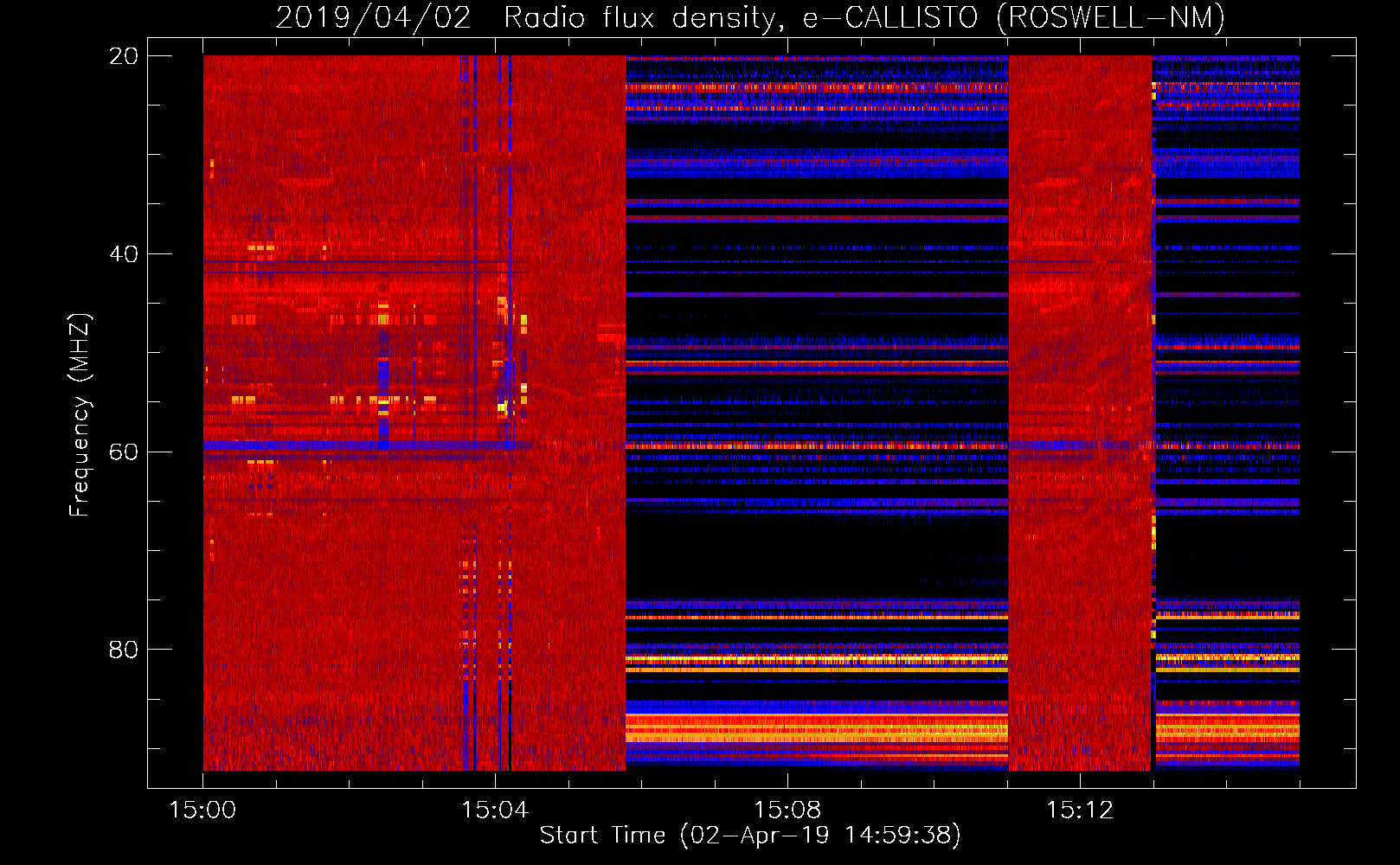Screen dimensions: 1400x865
Task: Click the 40 MHz frequency tick label
Action: (x=124, y=254)
